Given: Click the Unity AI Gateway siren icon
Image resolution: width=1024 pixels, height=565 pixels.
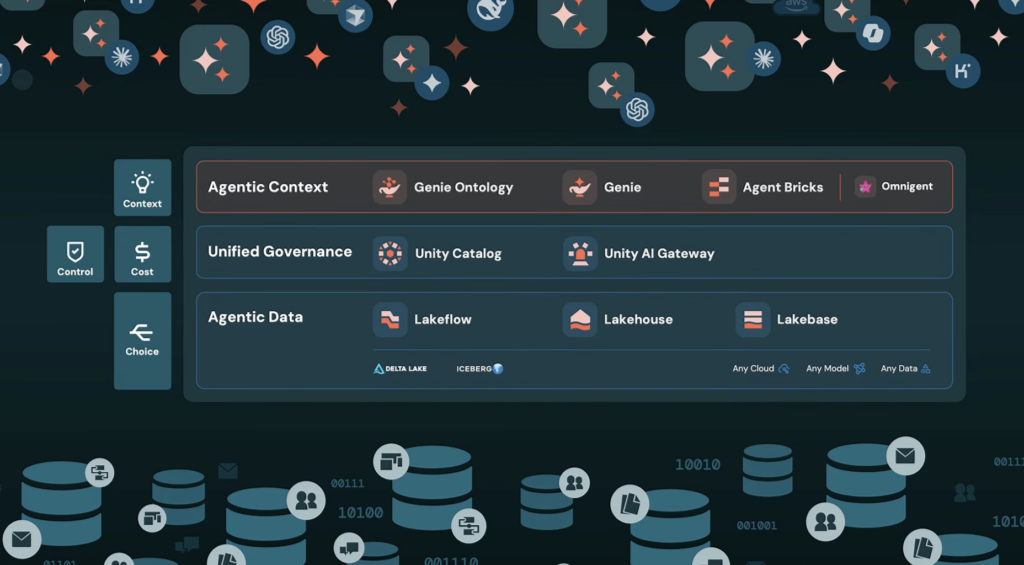Looking at the screenshot, I should click(x=580, y=253).
